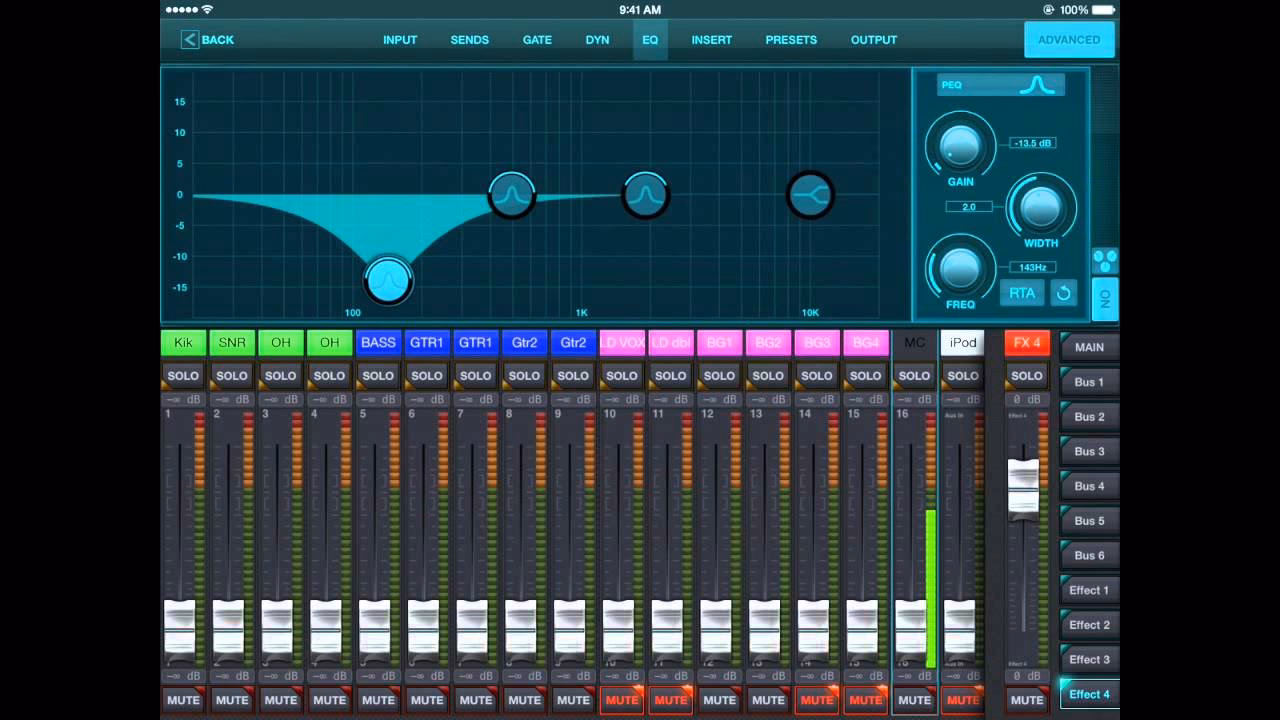This screenshot has height=720, width=1280.
Task: Mute the Kik channel
Action: [183, 700]
